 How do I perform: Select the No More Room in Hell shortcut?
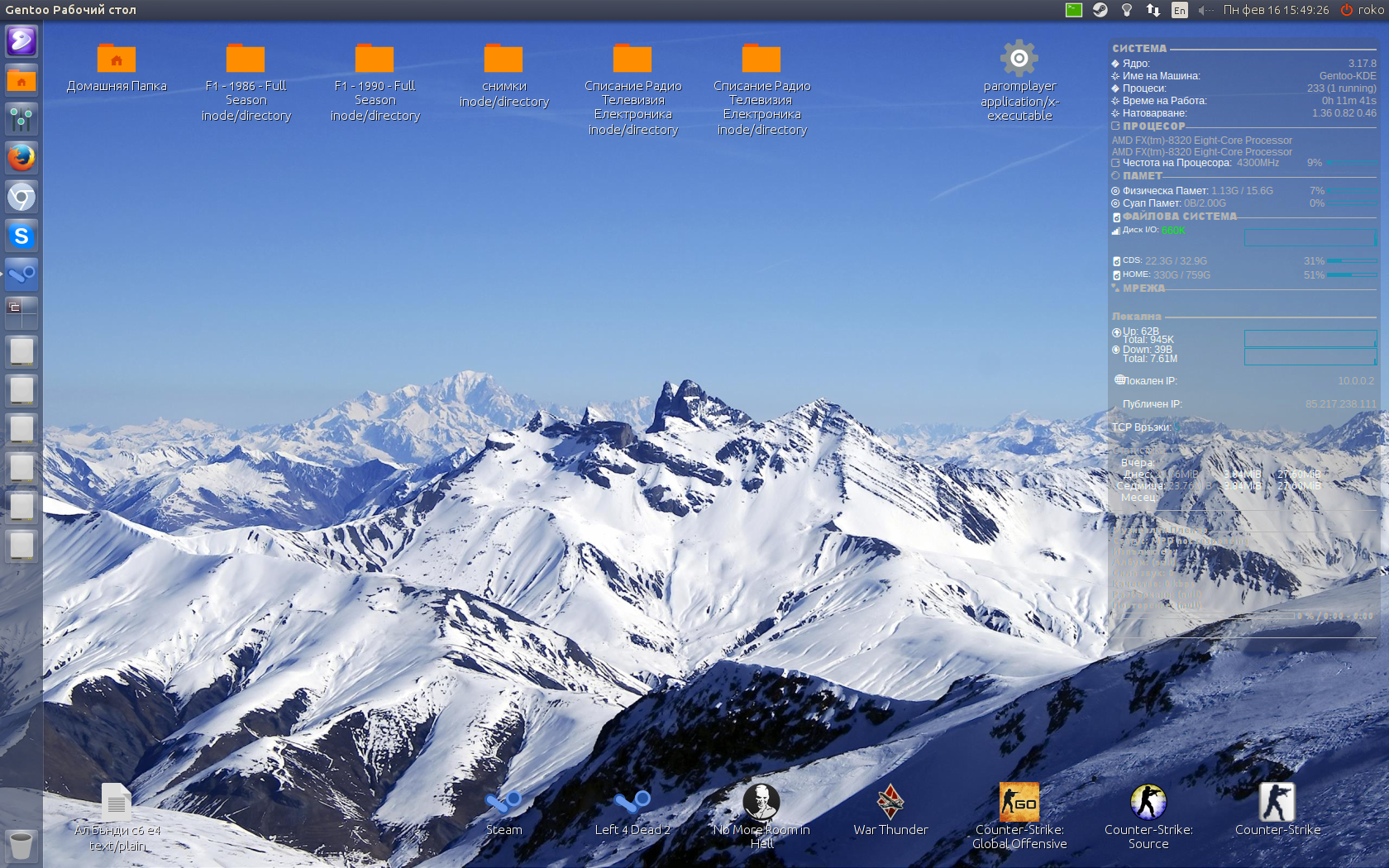pyautogui.click(x=761, y=817)
